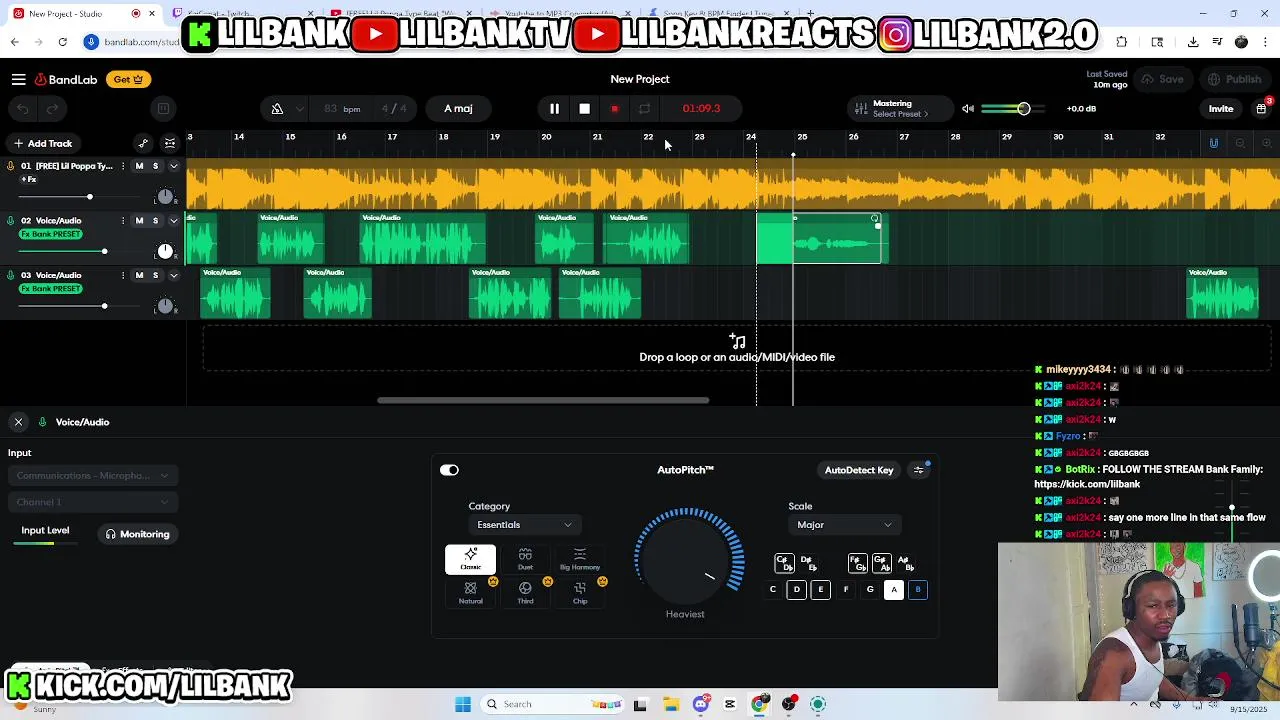Open the gift notifications icon
The width and height of the screenshot is (1280, 720).
(1262, 108)
